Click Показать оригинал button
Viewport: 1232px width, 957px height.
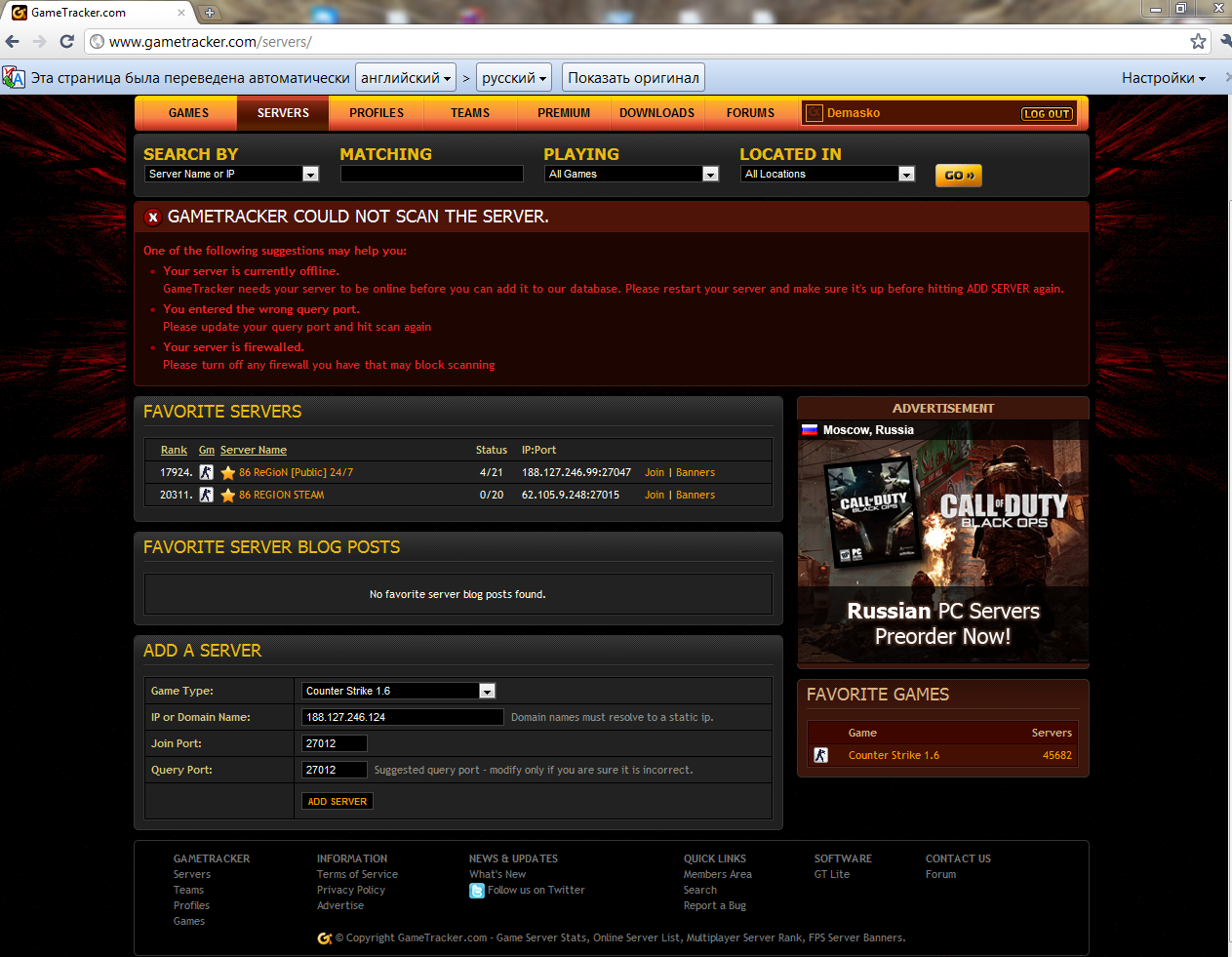tap(634, 78)
